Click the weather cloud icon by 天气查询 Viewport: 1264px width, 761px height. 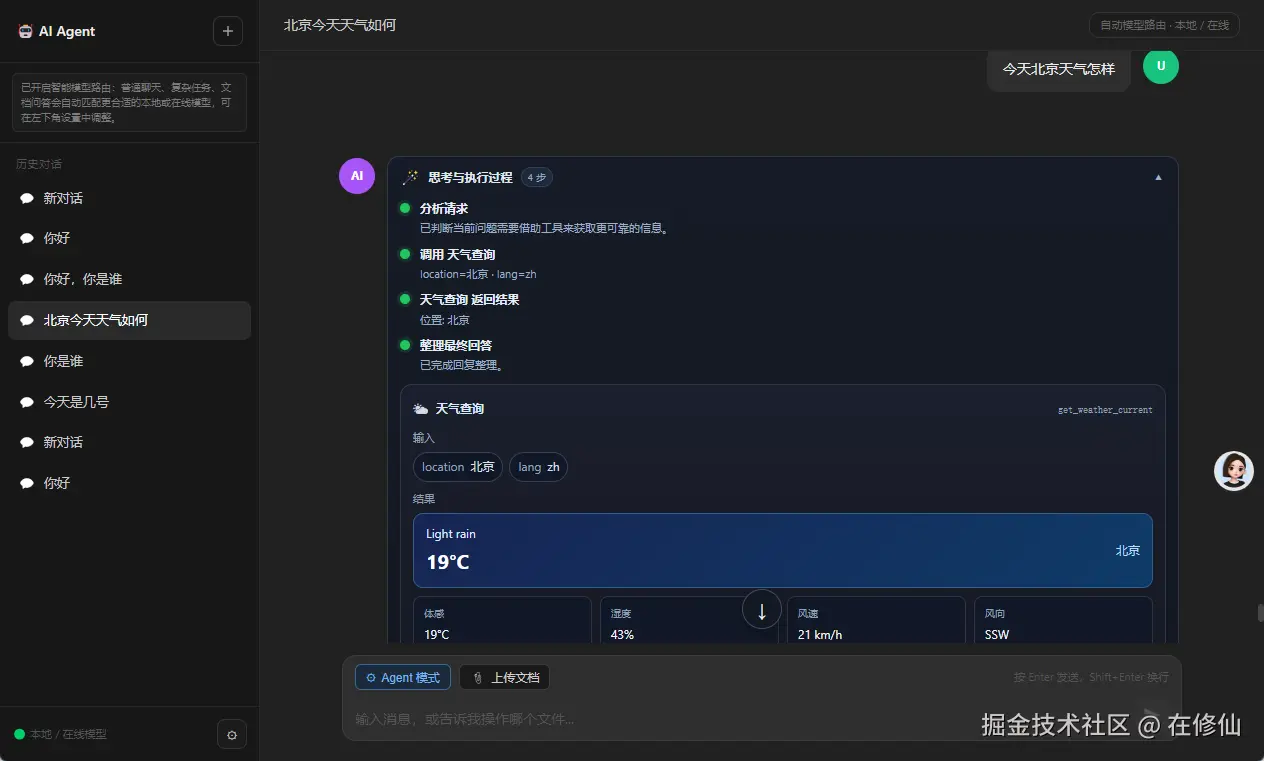pos(421,409)
